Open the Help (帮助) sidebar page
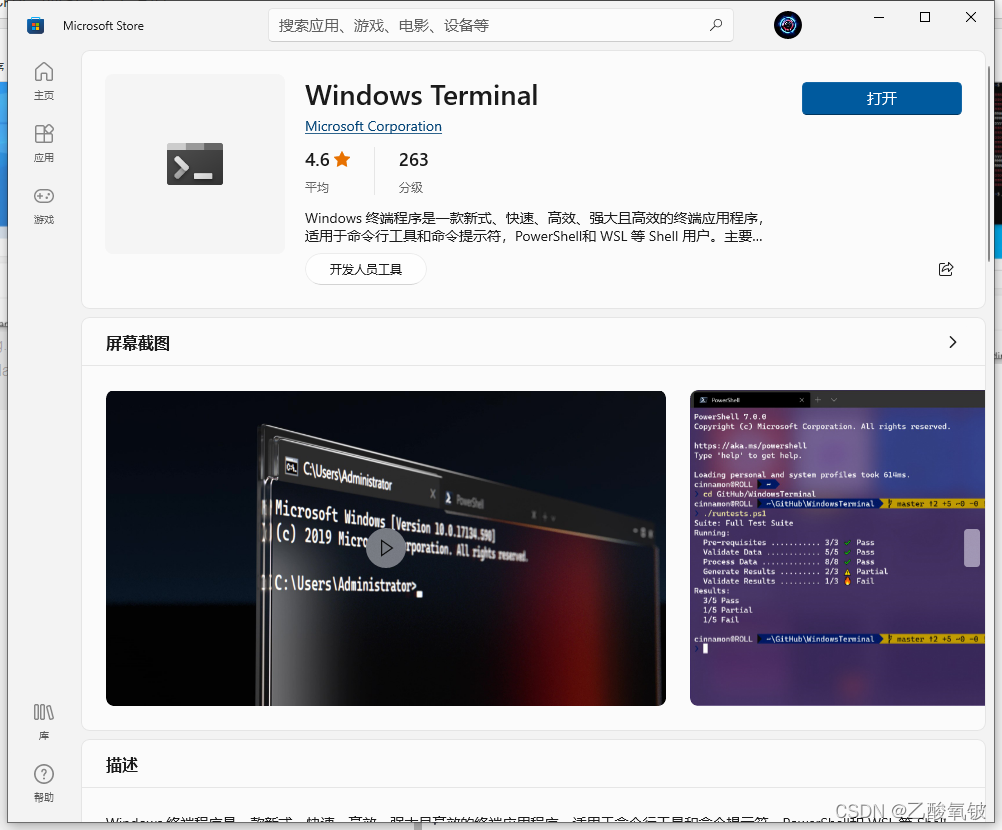This screenshot has width=1002, height=830. [43, 783]
